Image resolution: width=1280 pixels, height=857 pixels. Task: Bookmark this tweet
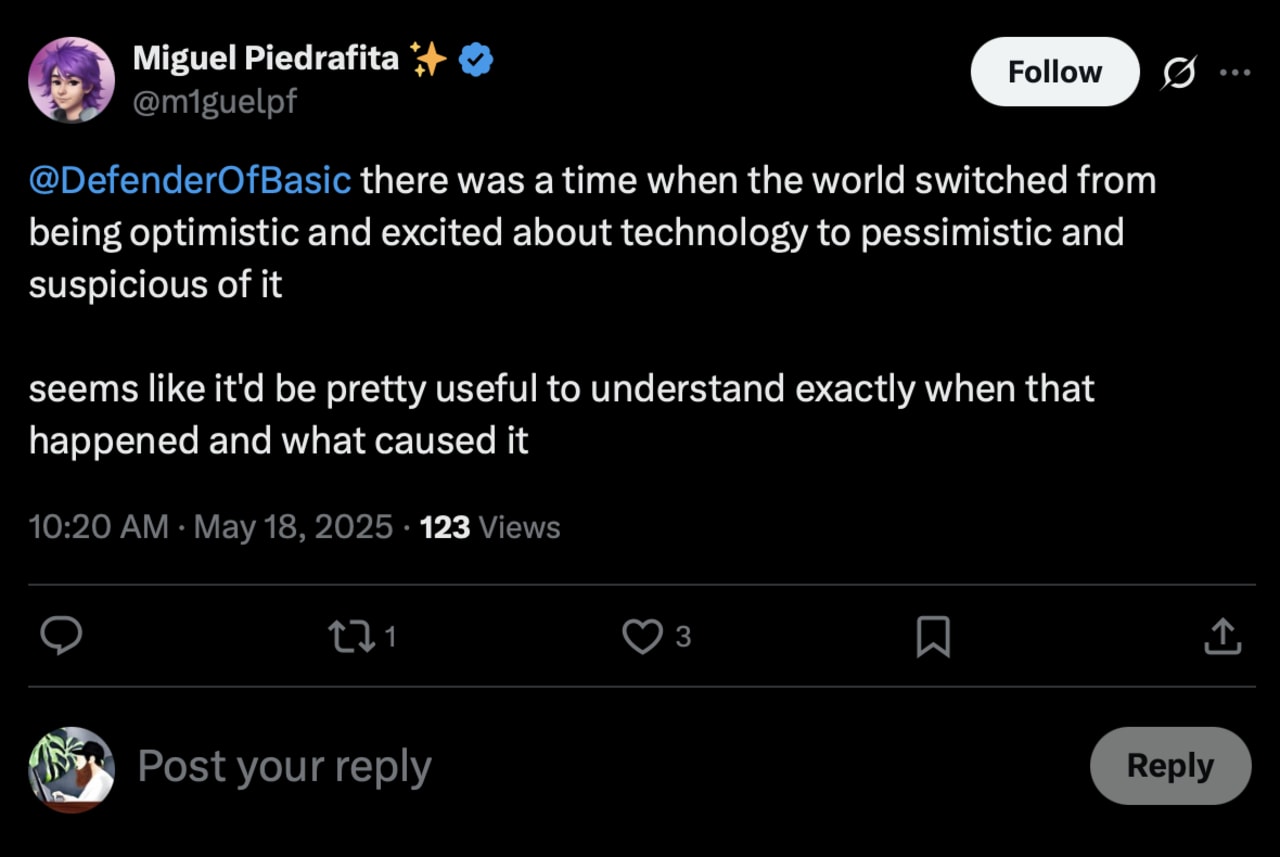coord(933,636)
